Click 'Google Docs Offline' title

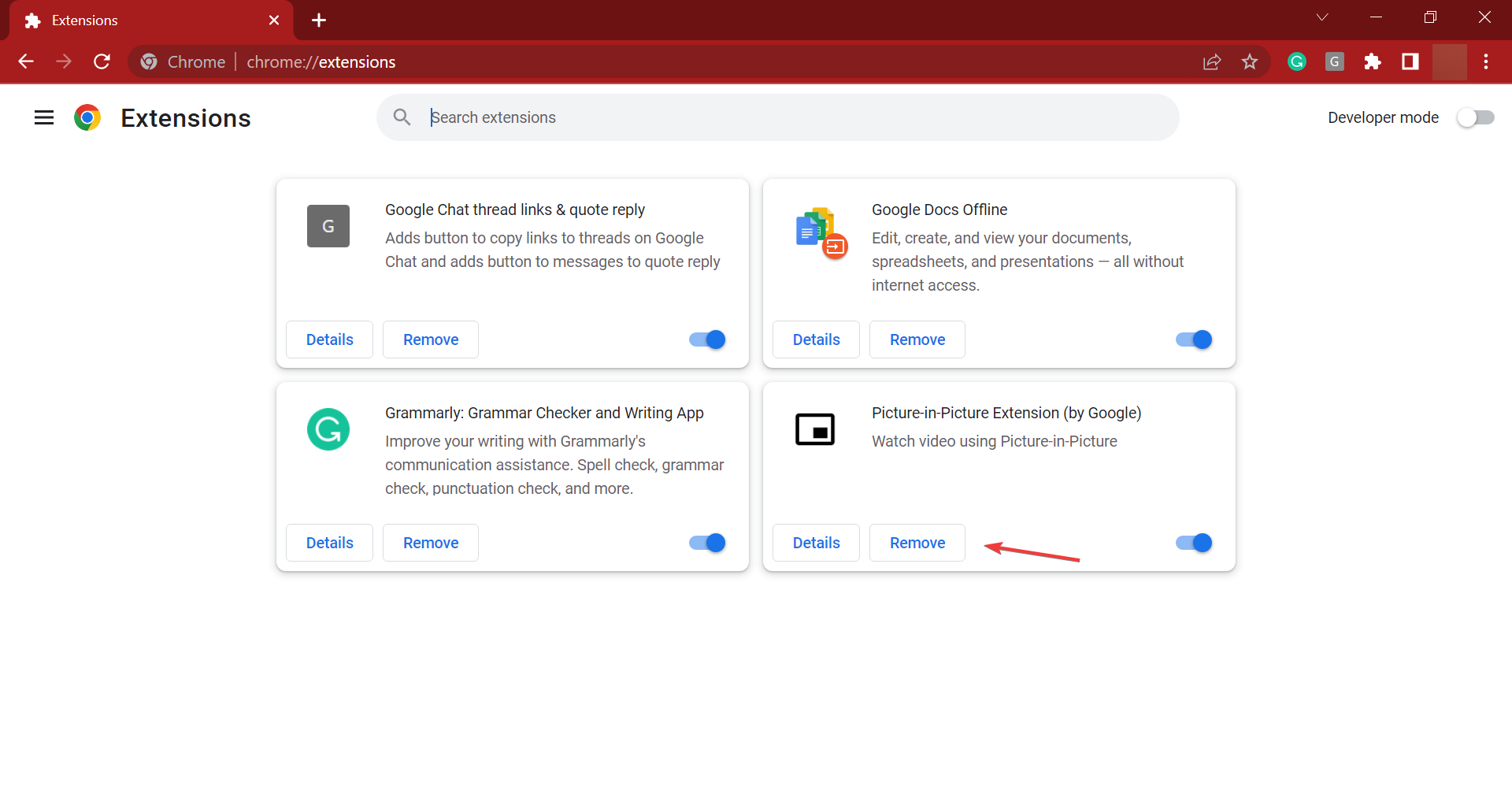pyautogui.click(x=939, y=210)
